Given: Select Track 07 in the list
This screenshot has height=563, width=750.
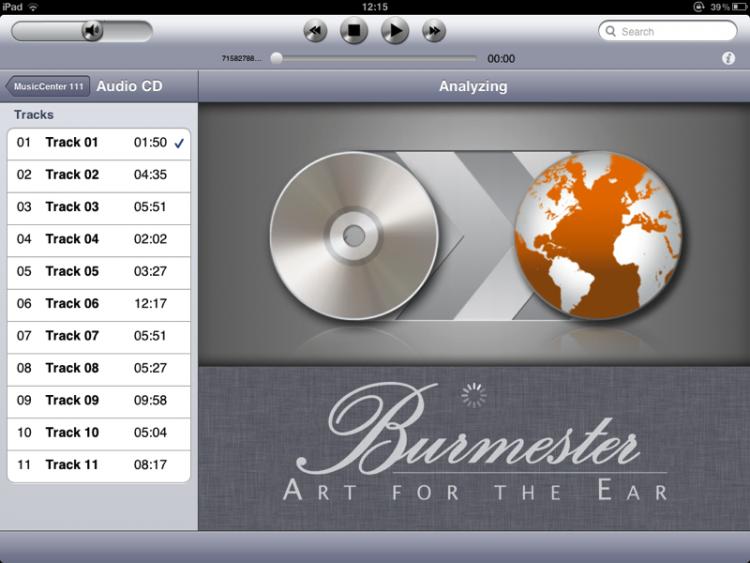Looking at the screenshot, I should click(99, 336).
